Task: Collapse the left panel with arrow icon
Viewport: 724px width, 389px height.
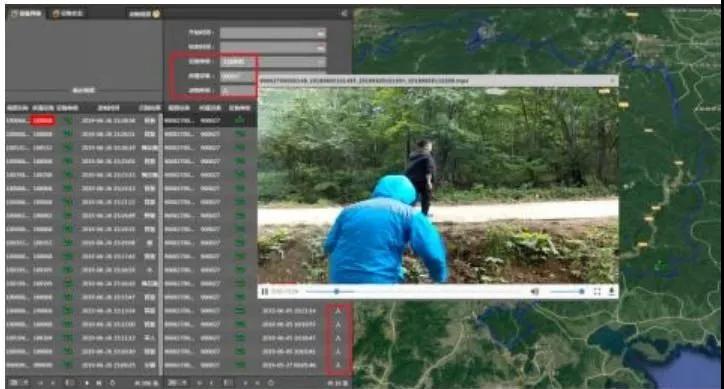Action: pyautogui.click(x=344, y=13)
